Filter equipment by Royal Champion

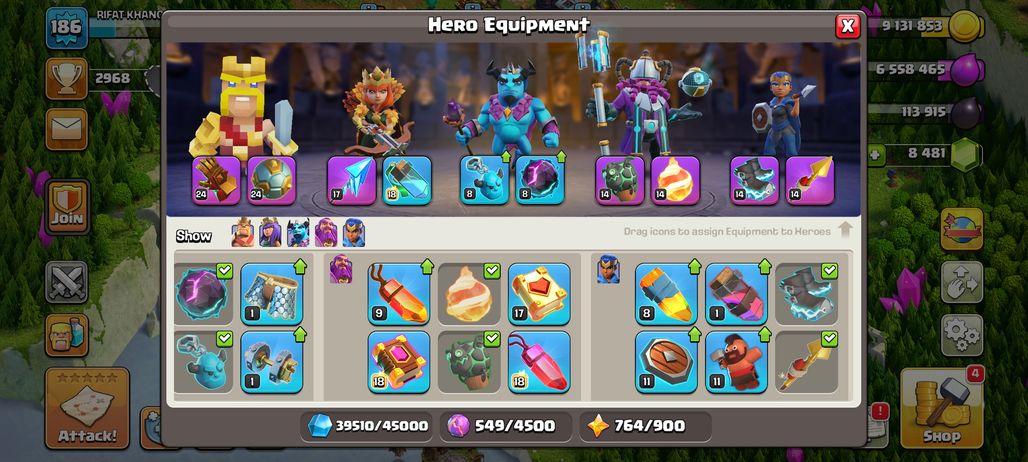pos(354,233)
